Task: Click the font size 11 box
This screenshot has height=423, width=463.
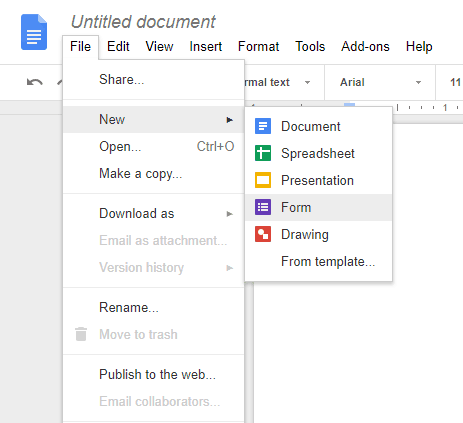Action: point(455,82)
